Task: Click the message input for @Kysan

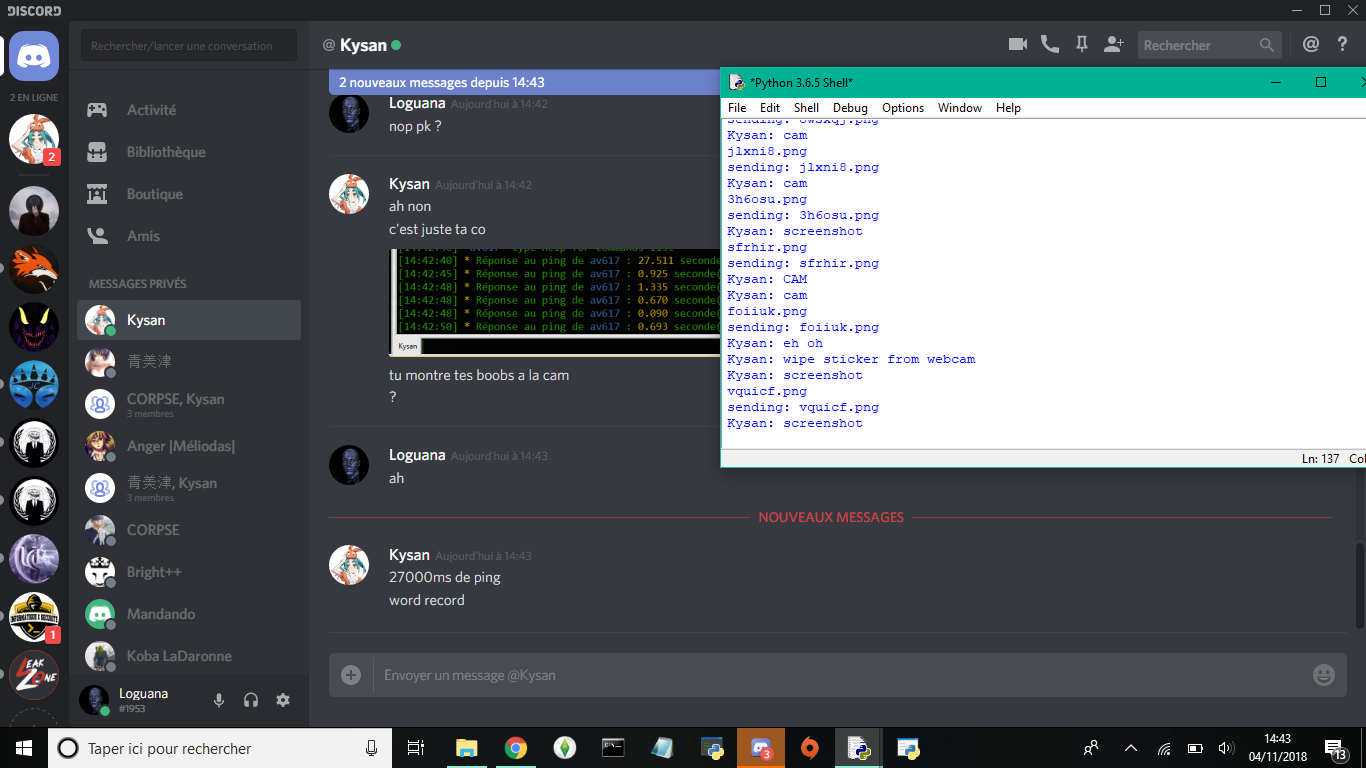Action: tap(840, 675)
